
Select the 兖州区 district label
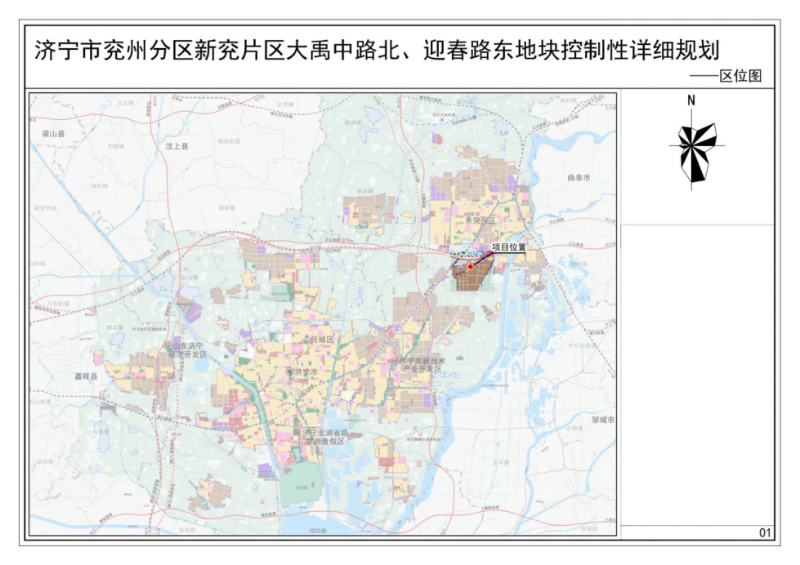click(x=484, y=219)
